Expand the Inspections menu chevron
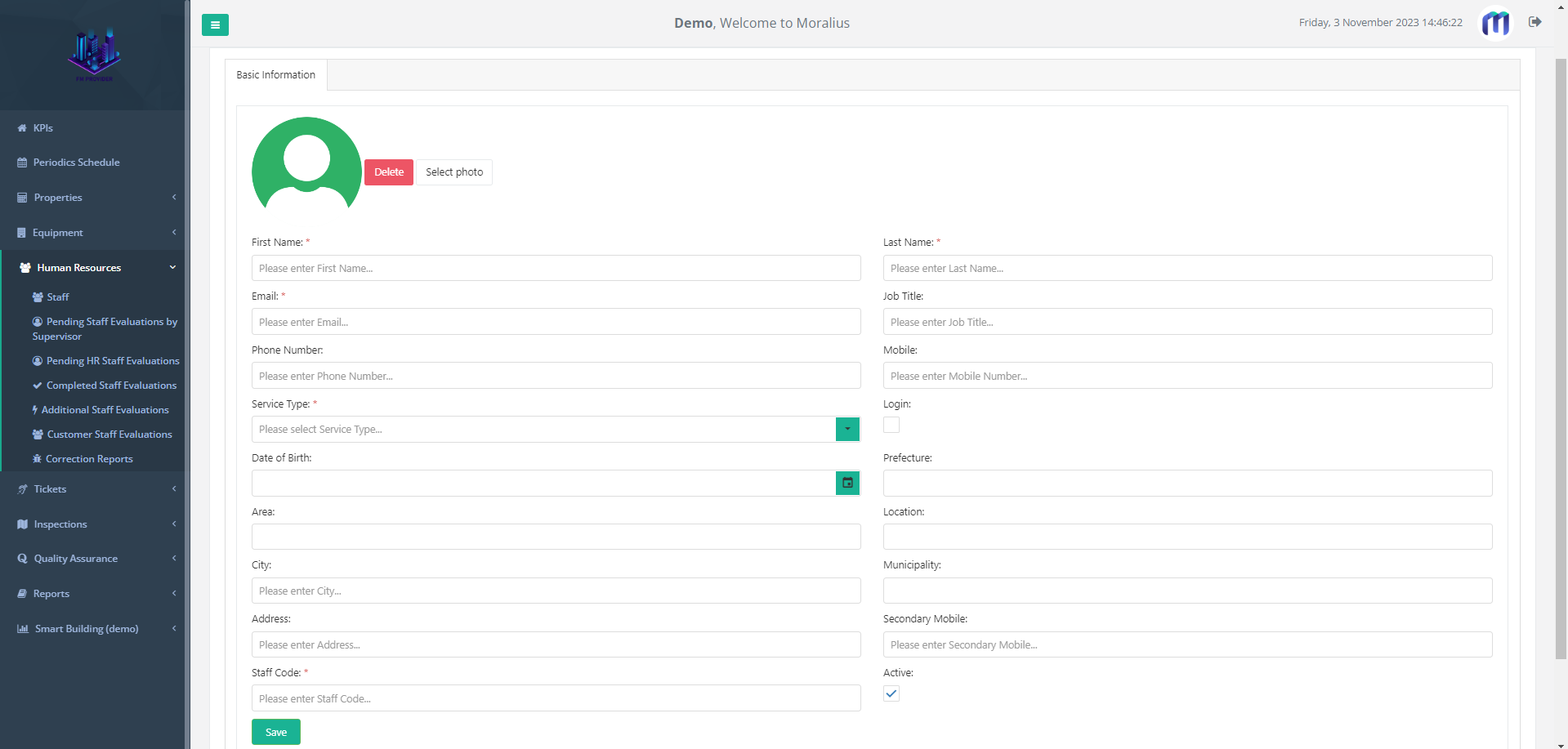Image resolution: width=1568 pixels, height=749 pixels. [x=174, y=524]
